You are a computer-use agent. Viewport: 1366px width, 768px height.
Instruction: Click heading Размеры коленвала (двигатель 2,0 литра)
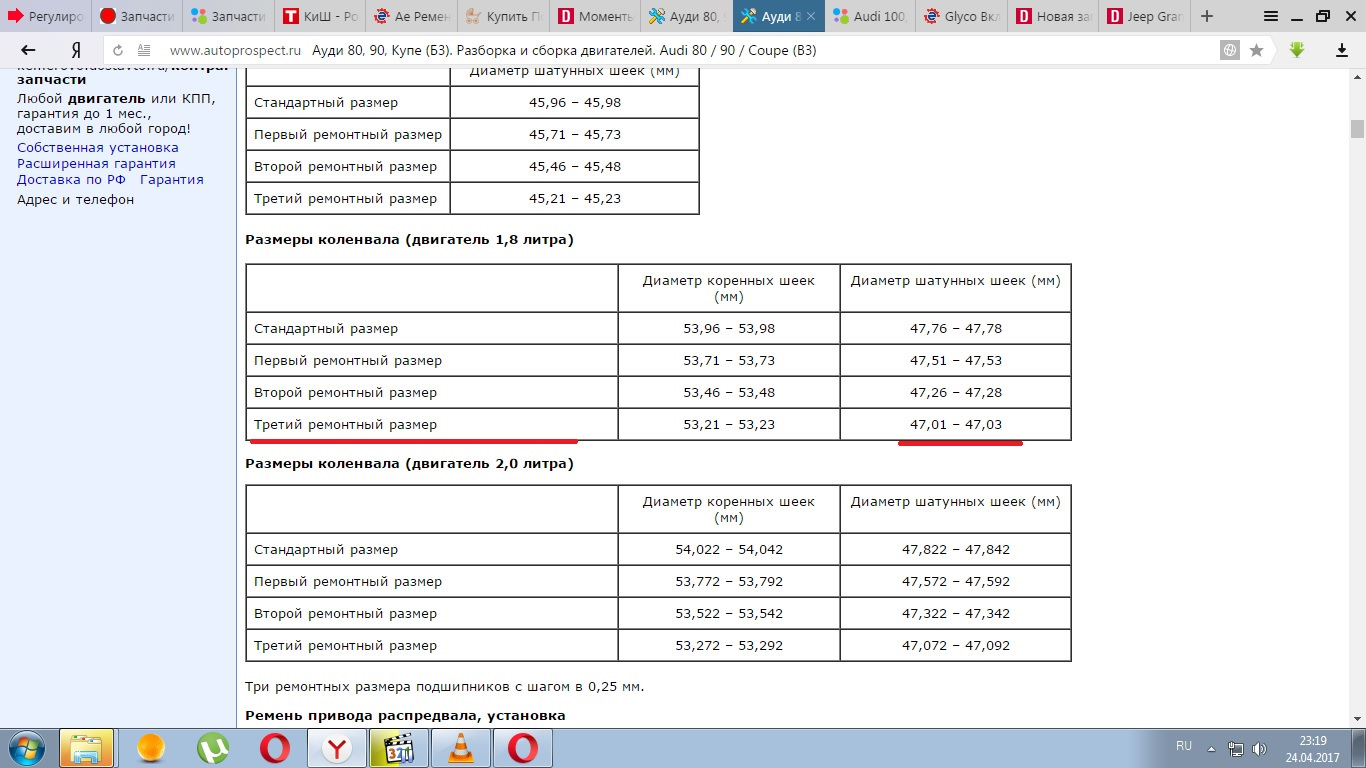tap(409, 464)
